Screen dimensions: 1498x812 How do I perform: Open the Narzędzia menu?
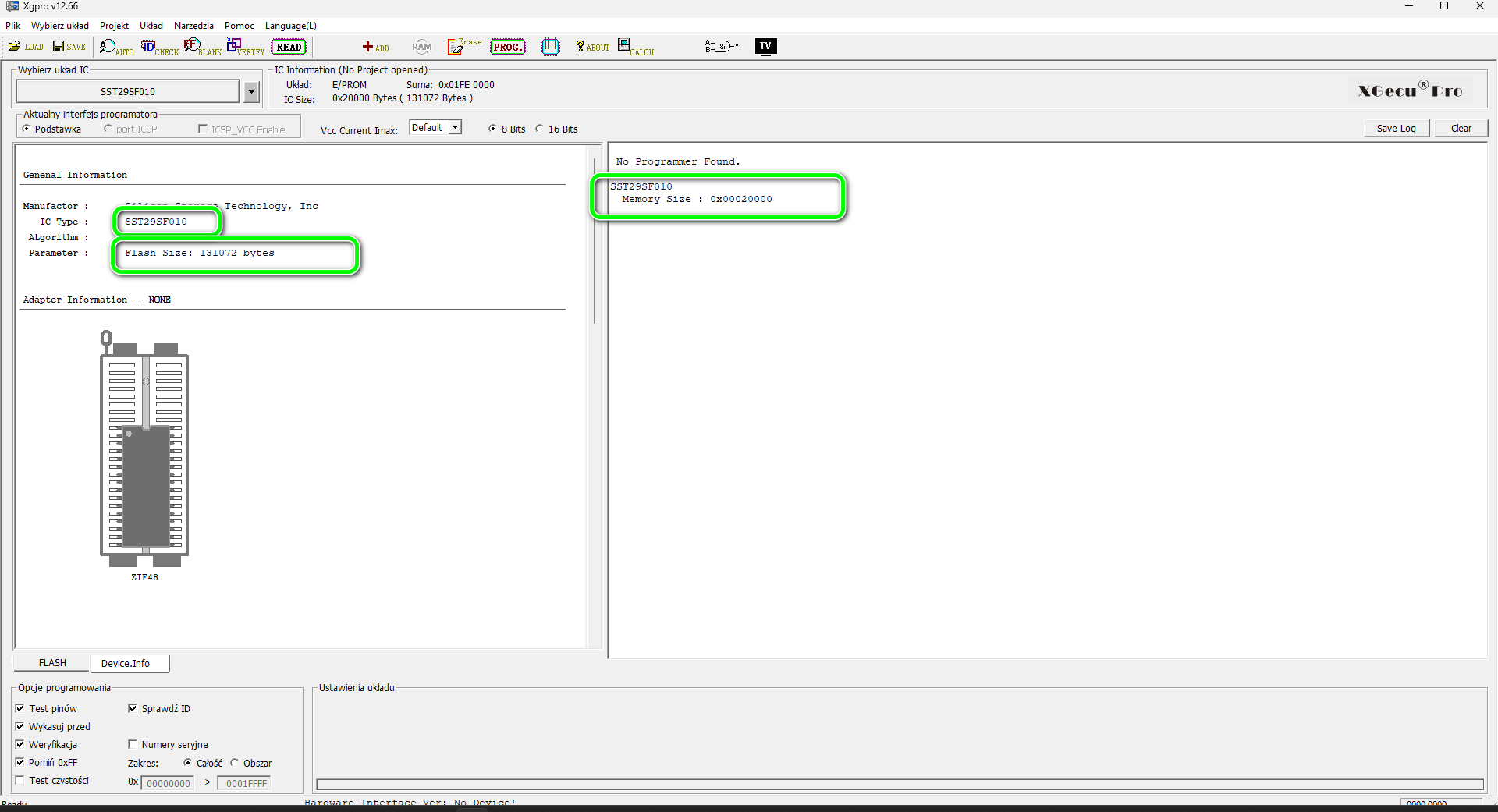[x=193, y=26]
